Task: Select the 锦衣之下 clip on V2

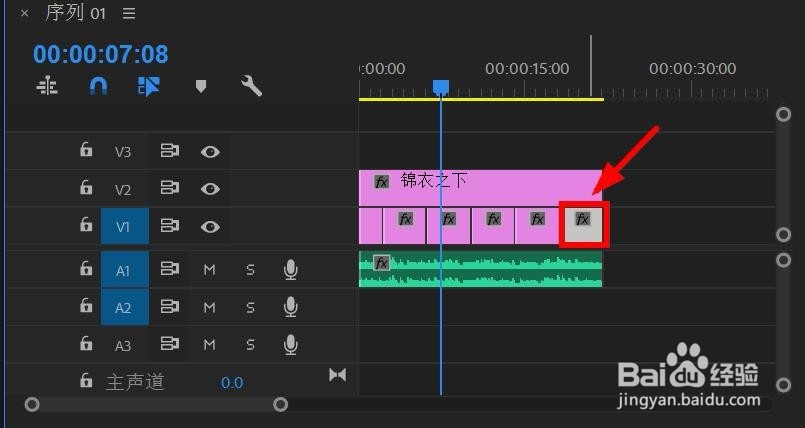Action: pos(480,188)
